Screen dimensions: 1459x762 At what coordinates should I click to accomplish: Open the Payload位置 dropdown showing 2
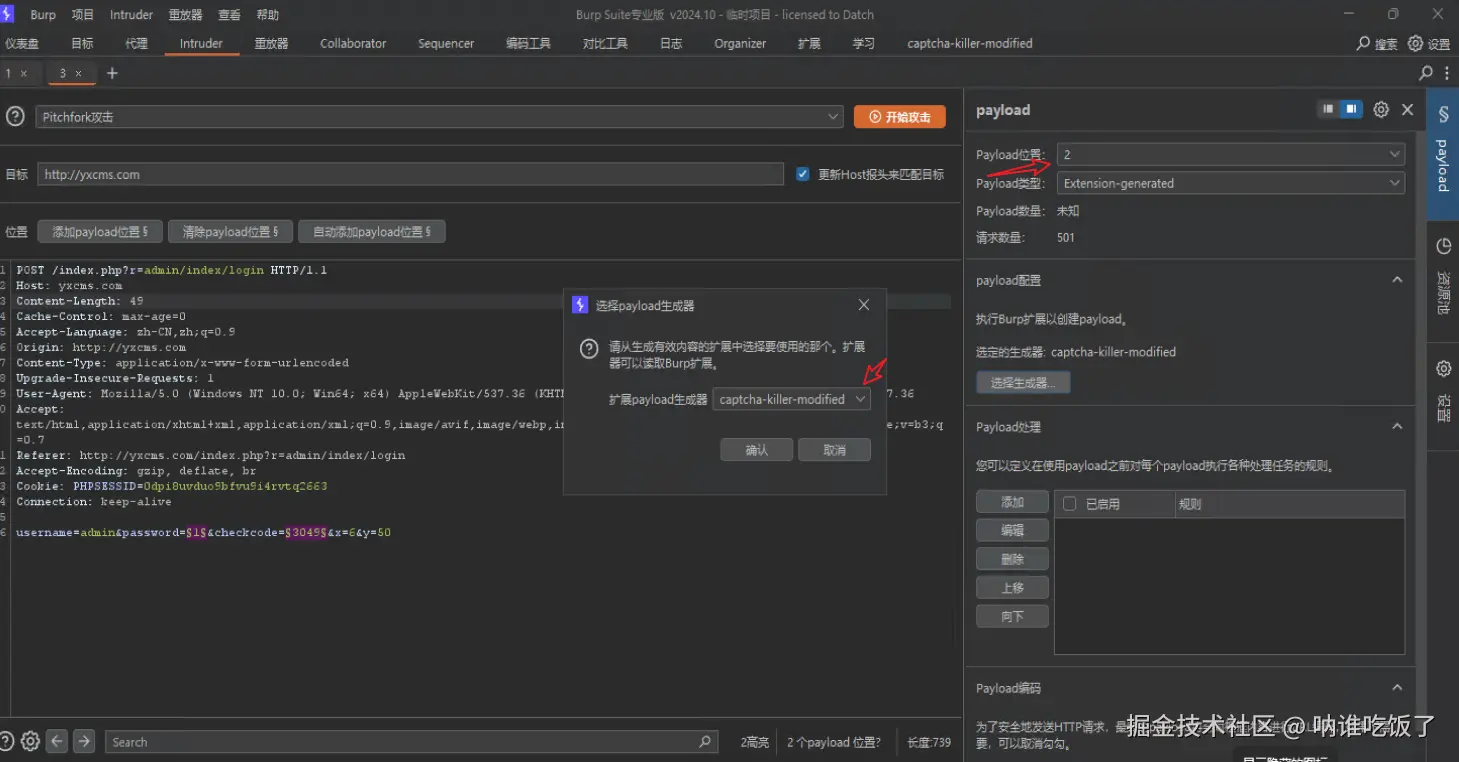[1230, 155]
